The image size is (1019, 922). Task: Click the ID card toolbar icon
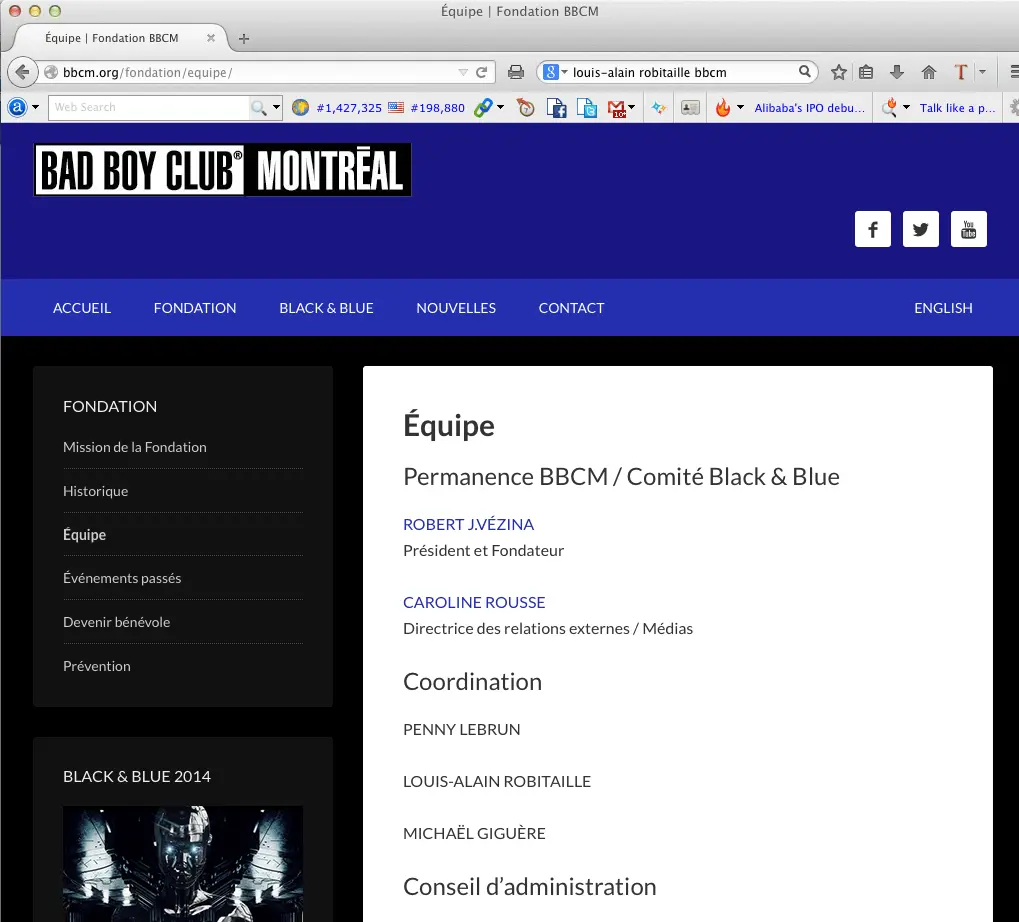point(690,107)
